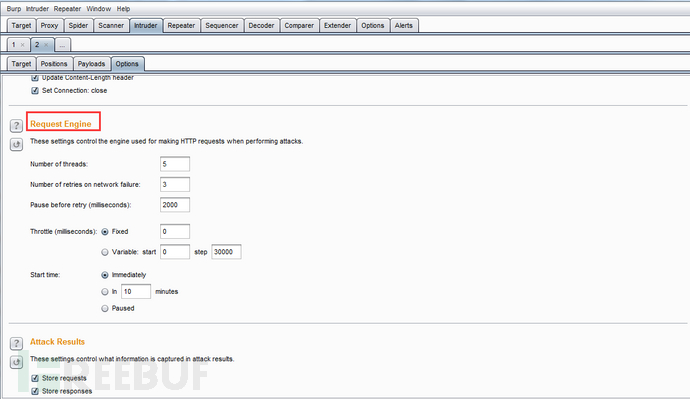The image size is (690, 399).
Task: Select Variable throttle radio button
Action: click(x=105, y=252)
